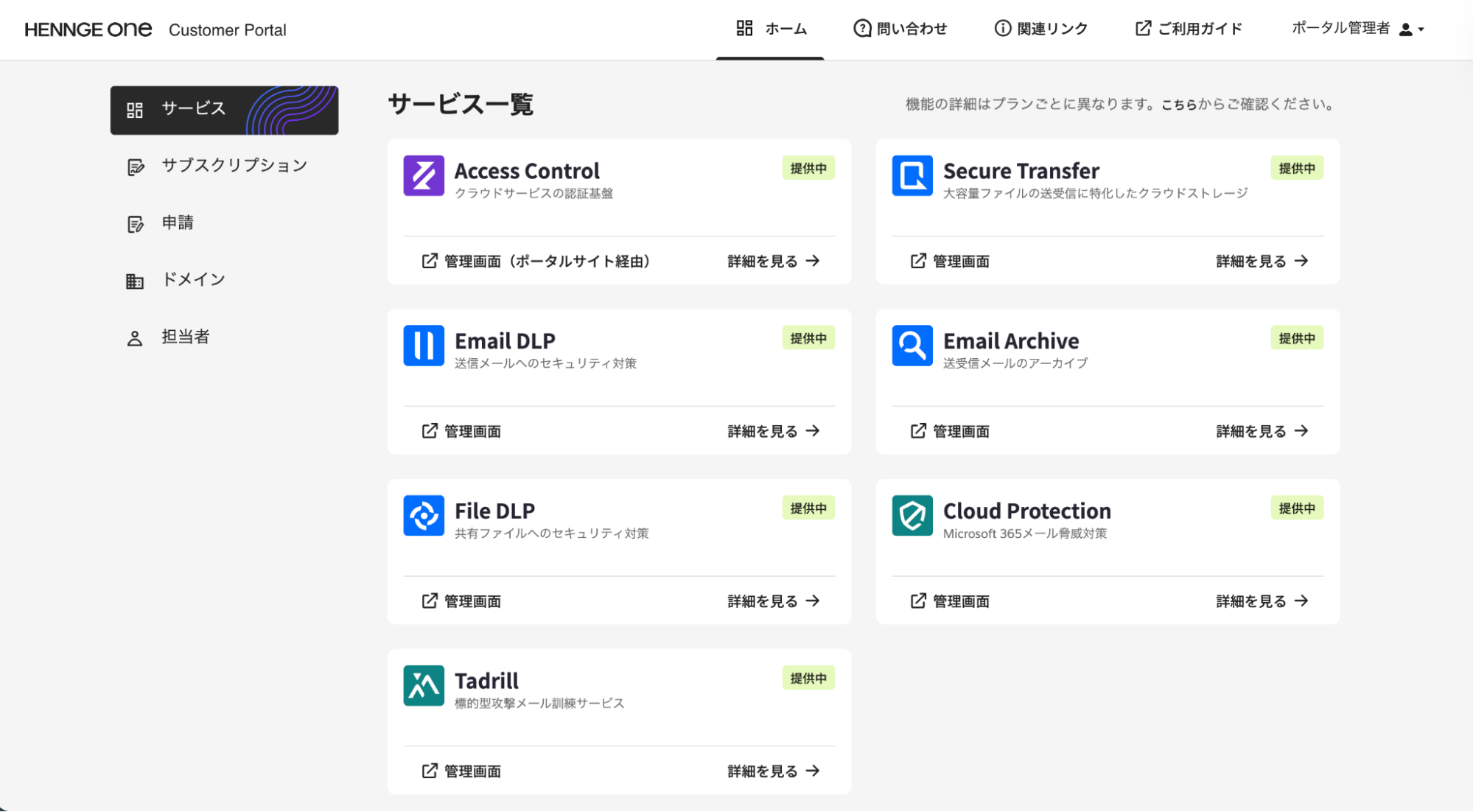The height and width of the screenshot is (812, 1473).
Task: Click Email Archive 管理画面 external-link icon
Action: point(918,431)
